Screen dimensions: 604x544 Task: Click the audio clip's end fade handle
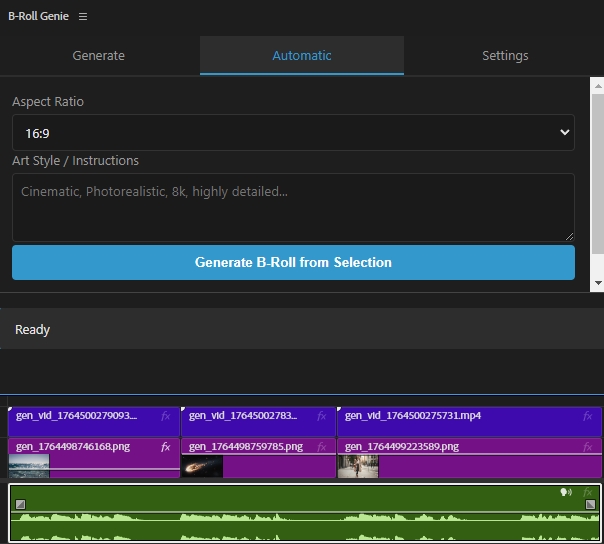tap(590, 504)
